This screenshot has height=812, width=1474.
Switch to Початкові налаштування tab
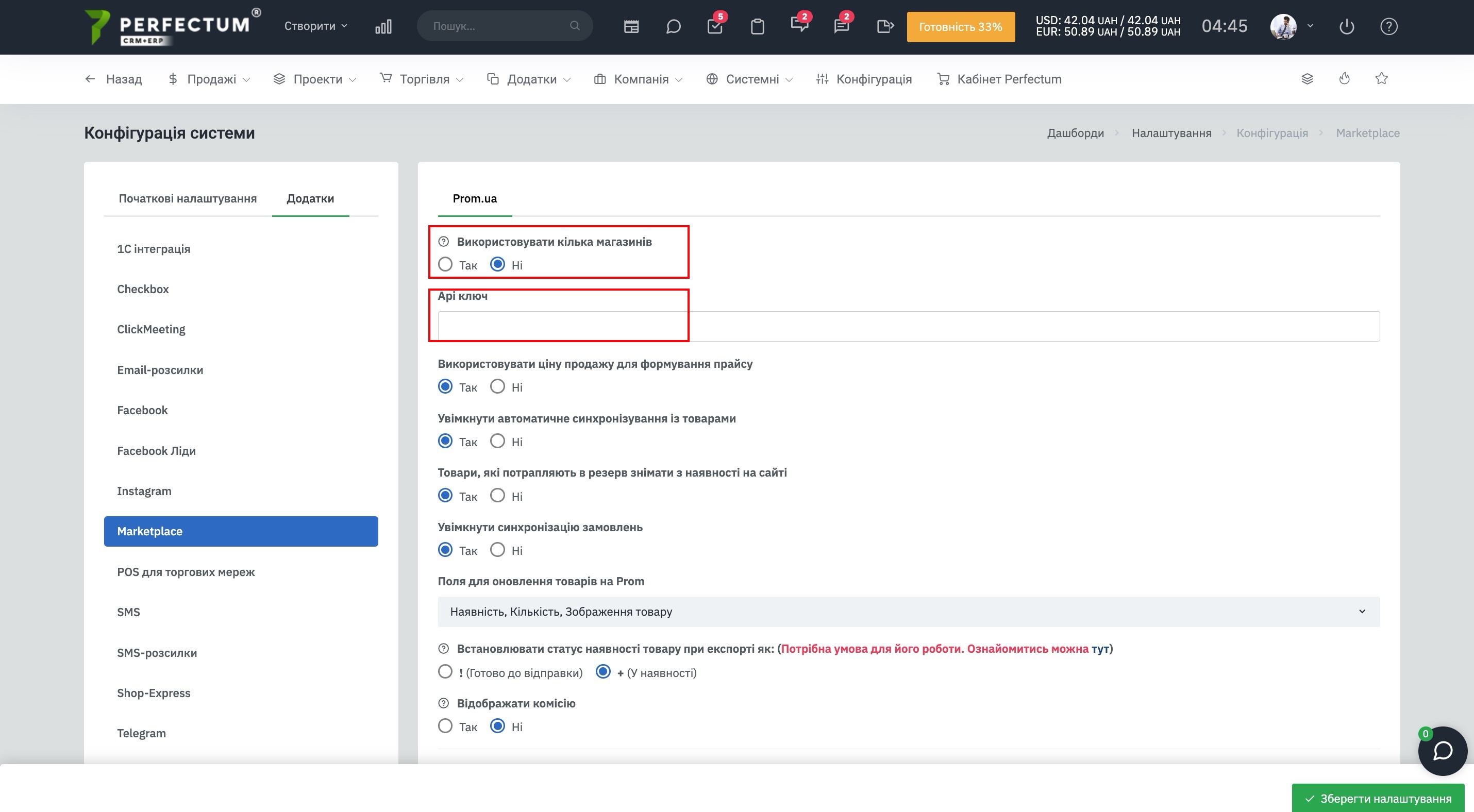tap(188, 198)
